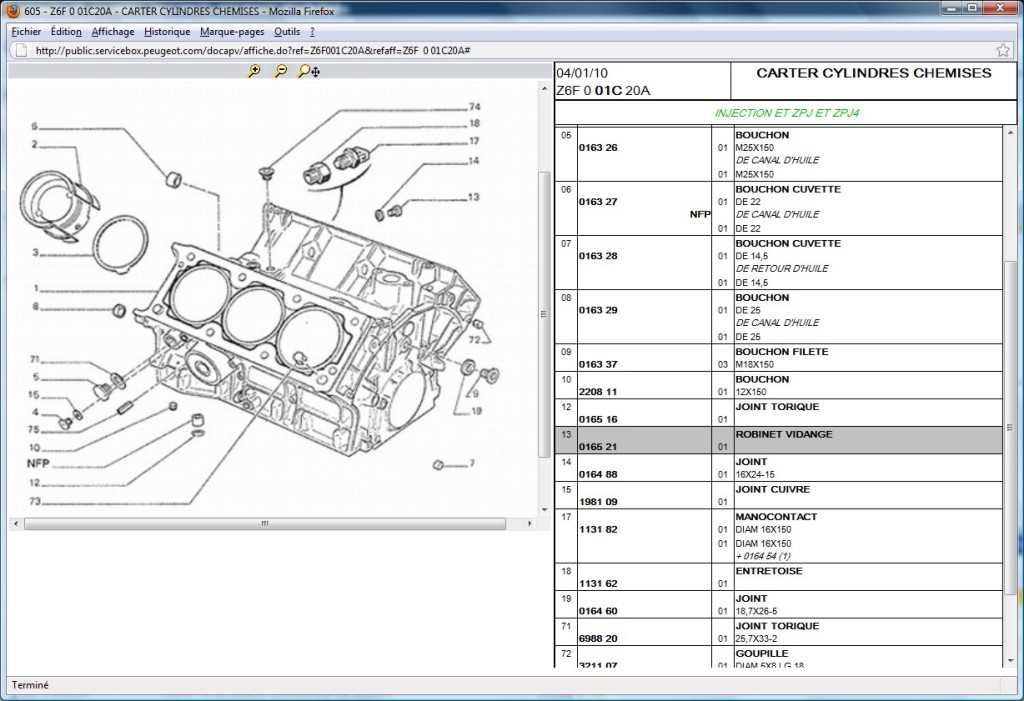Click the diagram's horizontal scrollbar thumb
1024x701 pixels.
(x=265, y=523)
